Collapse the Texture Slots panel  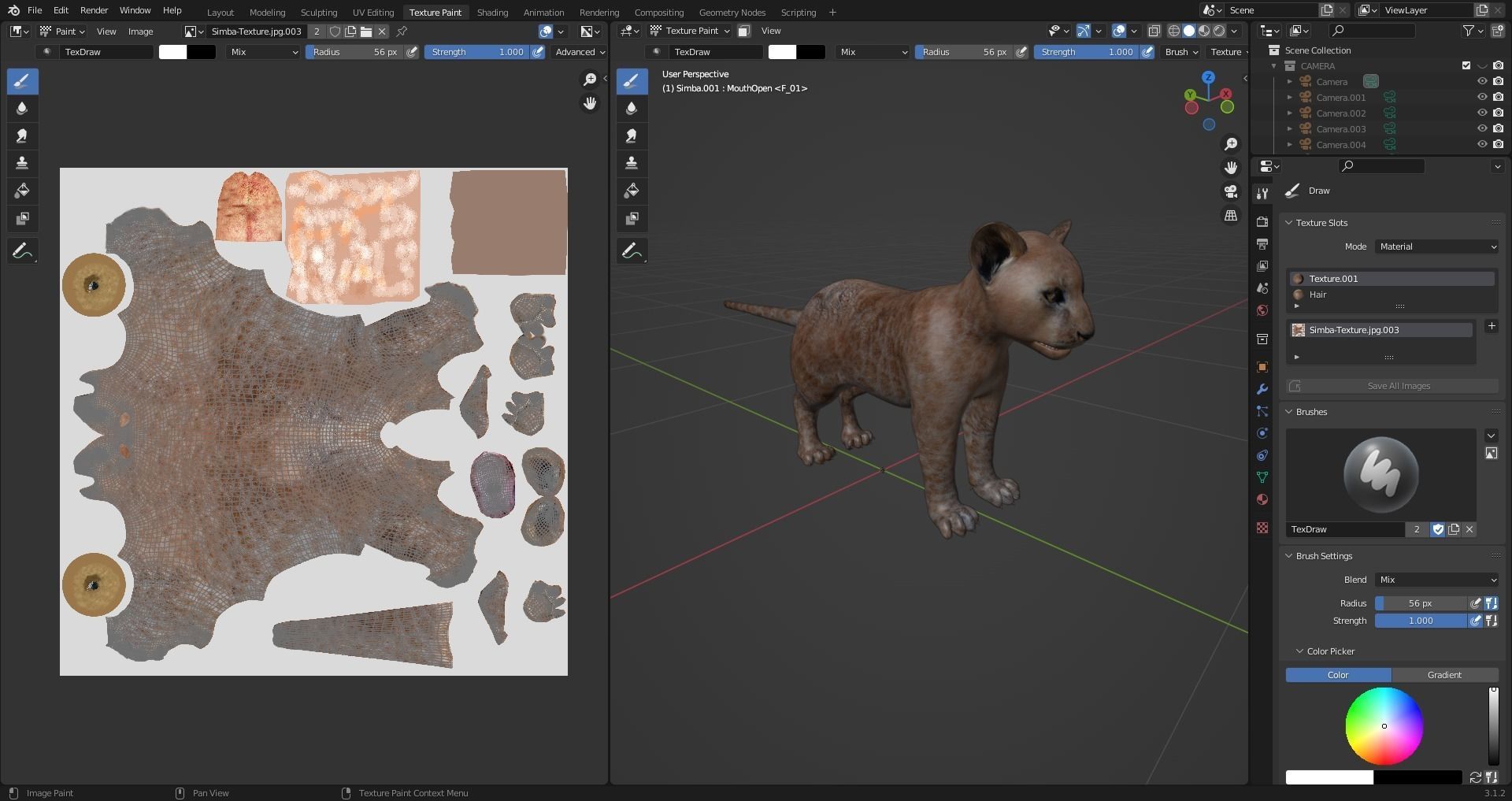pos(1290,223)
